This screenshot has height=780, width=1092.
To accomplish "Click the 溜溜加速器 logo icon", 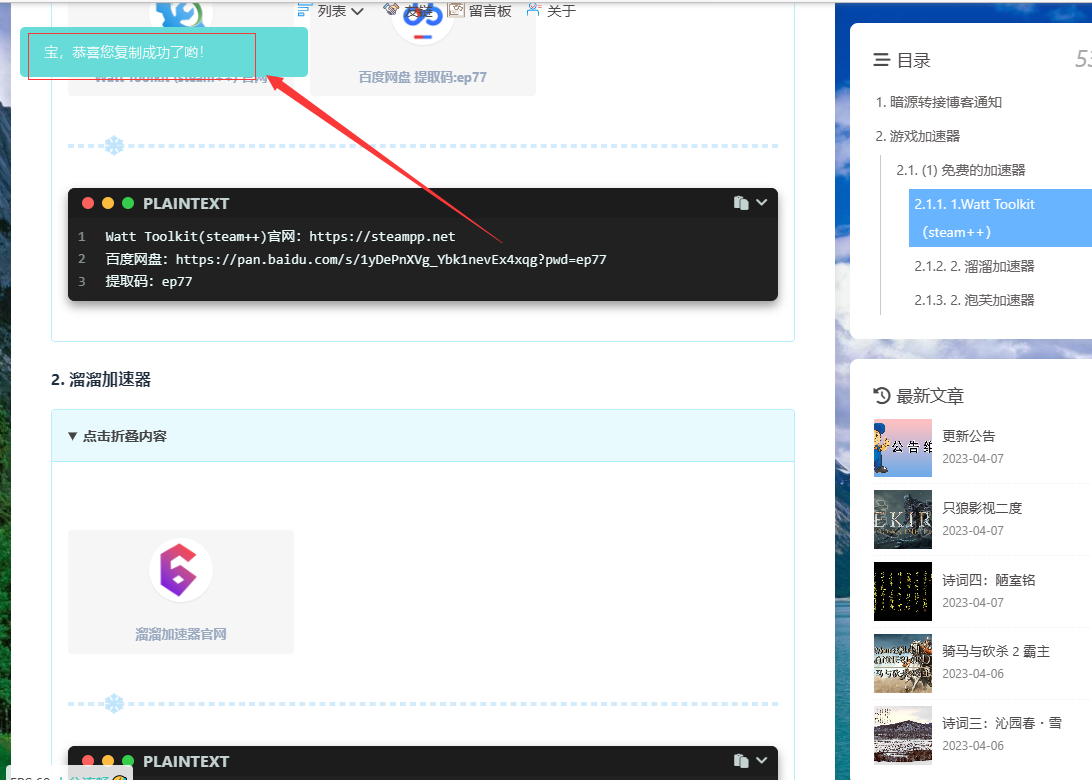I will click(181, 570).
